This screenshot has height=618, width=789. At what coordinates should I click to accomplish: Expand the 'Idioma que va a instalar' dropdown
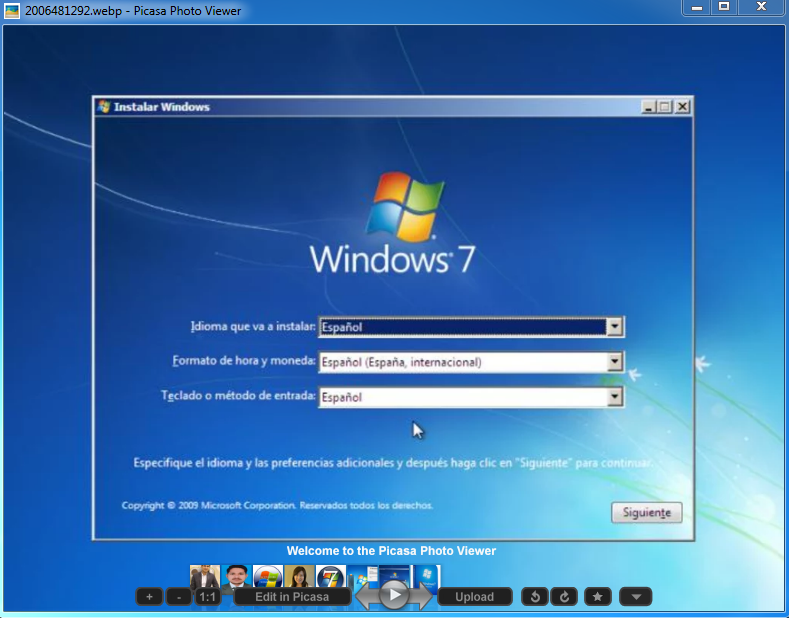(614, 327)
